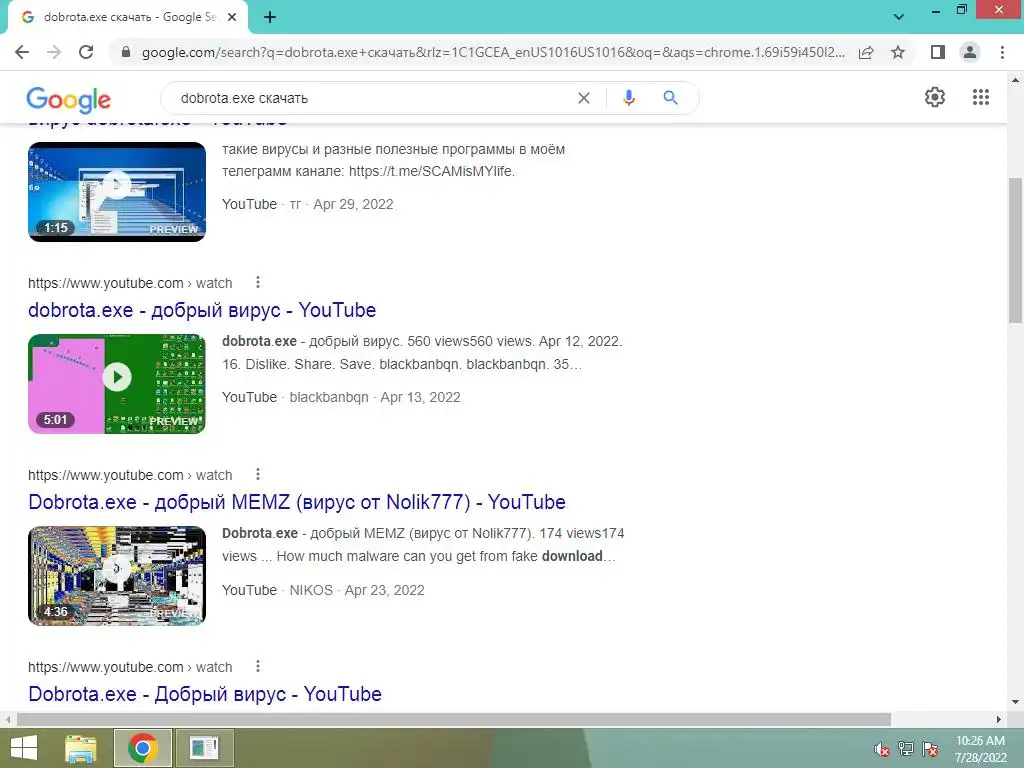Image resolution: width=1024 pixels, height=768 pixels.
Task: Clear the search box with the X
Action: pyautogui.click(x=584, y=98)
